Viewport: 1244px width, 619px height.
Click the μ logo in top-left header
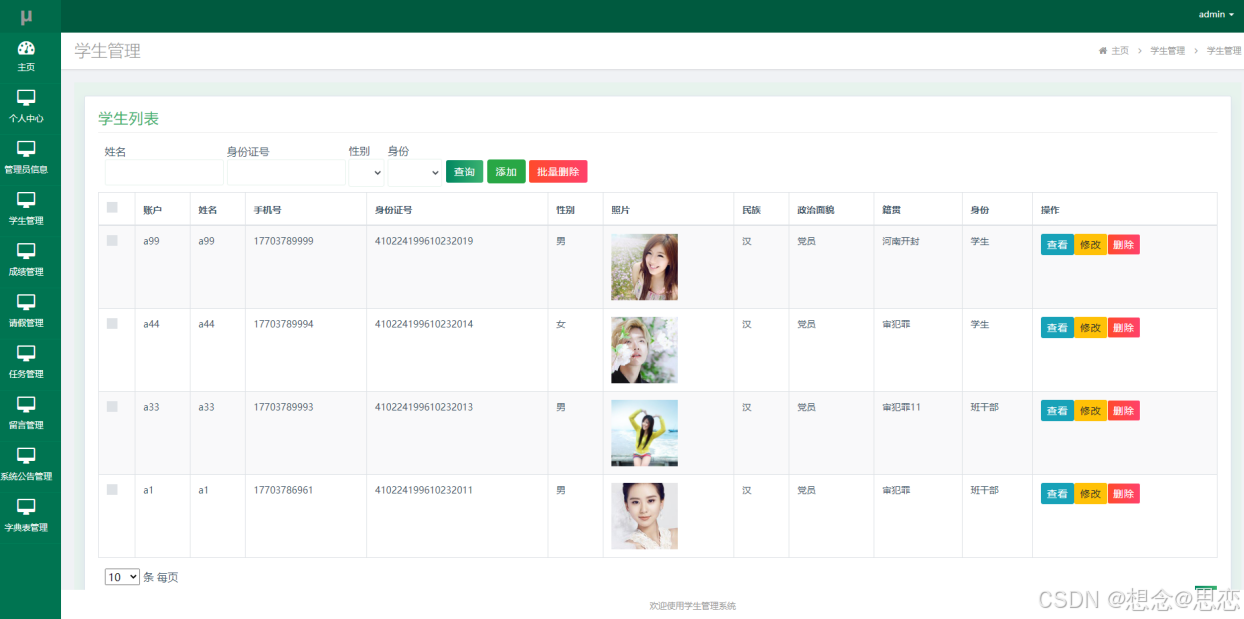[26, 16]
